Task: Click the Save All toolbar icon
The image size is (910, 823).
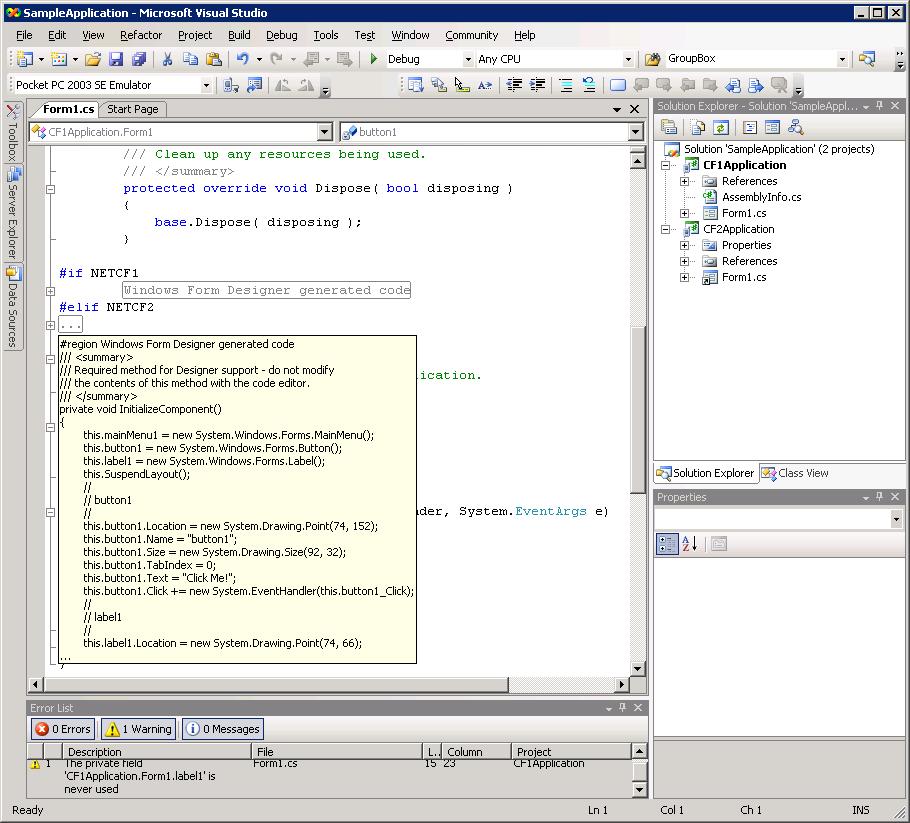Action: point(139,57)
